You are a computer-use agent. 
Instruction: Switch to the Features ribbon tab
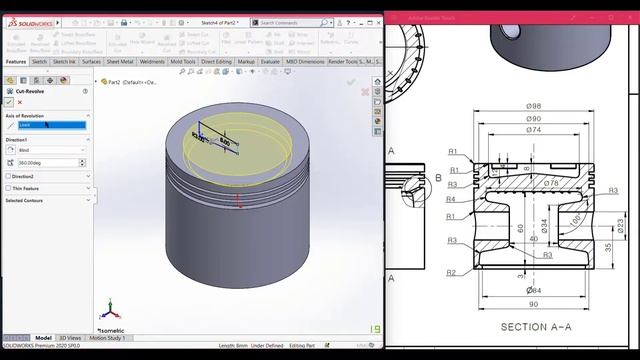[x=16, y=62]
